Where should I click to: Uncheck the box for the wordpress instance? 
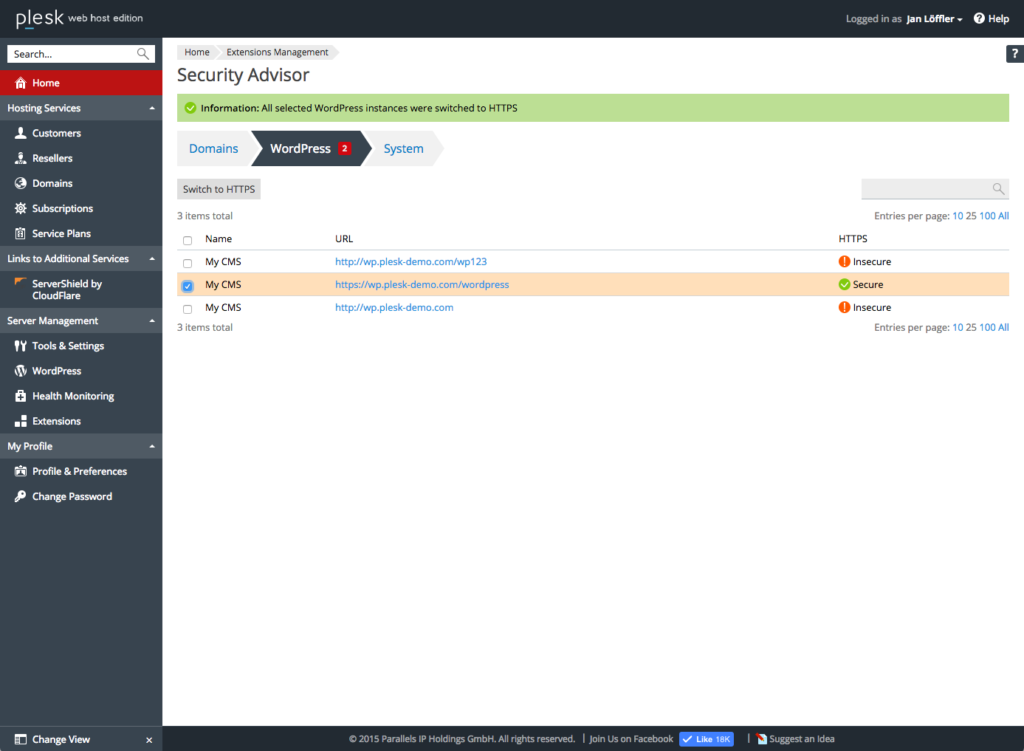(x=187, y=286)
